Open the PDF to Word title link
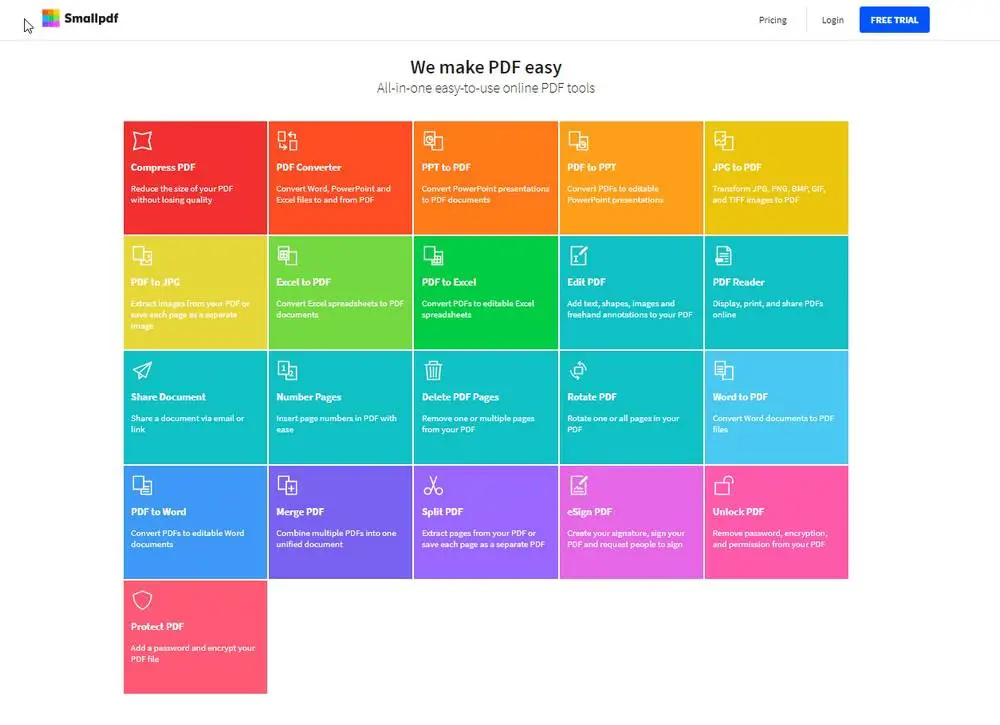 click(x=158, y=511)
